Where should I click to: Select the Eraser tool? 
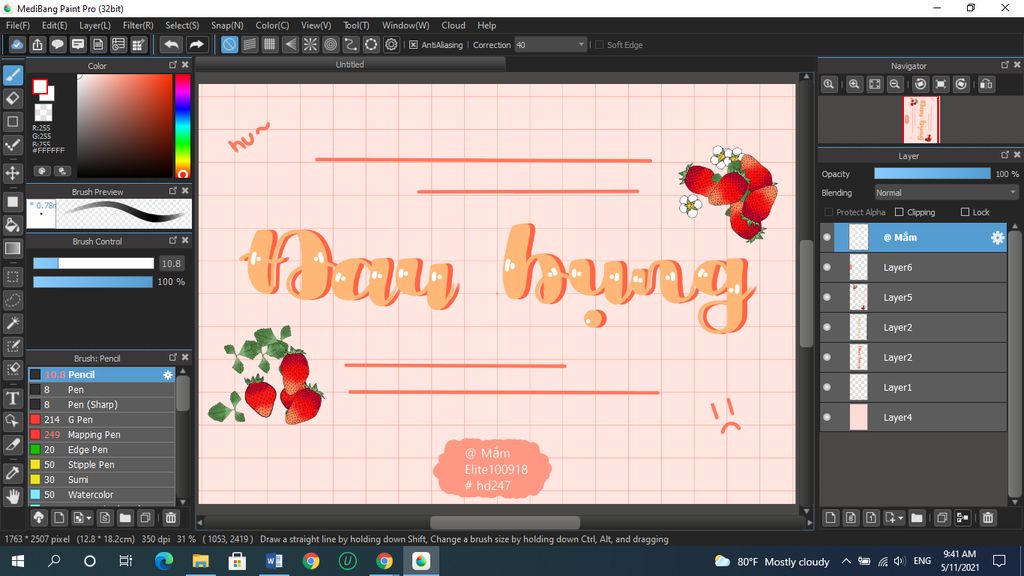[x=12, y=99]
